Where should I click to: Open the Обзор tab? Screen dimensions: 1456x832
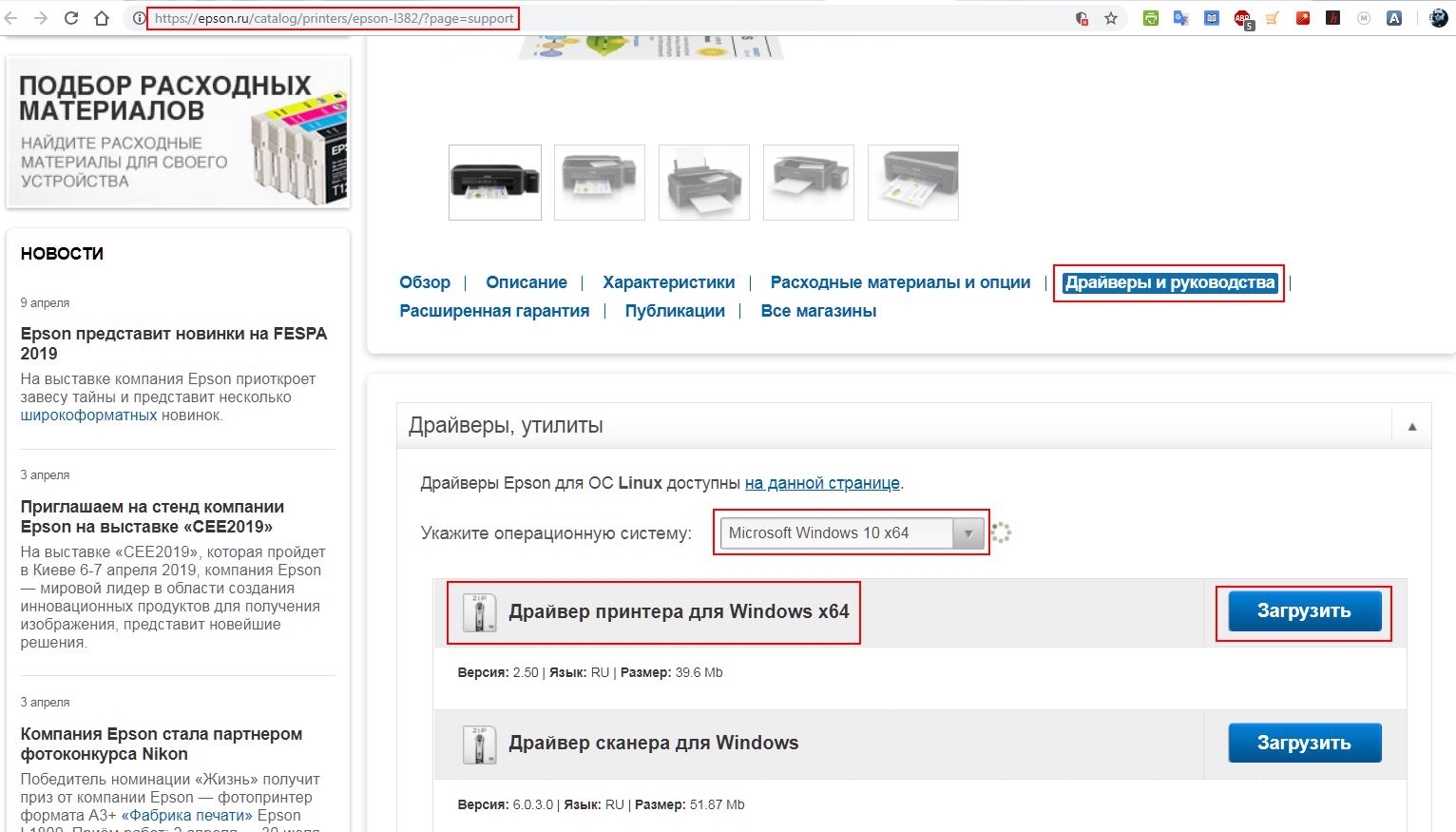[425, 282]
